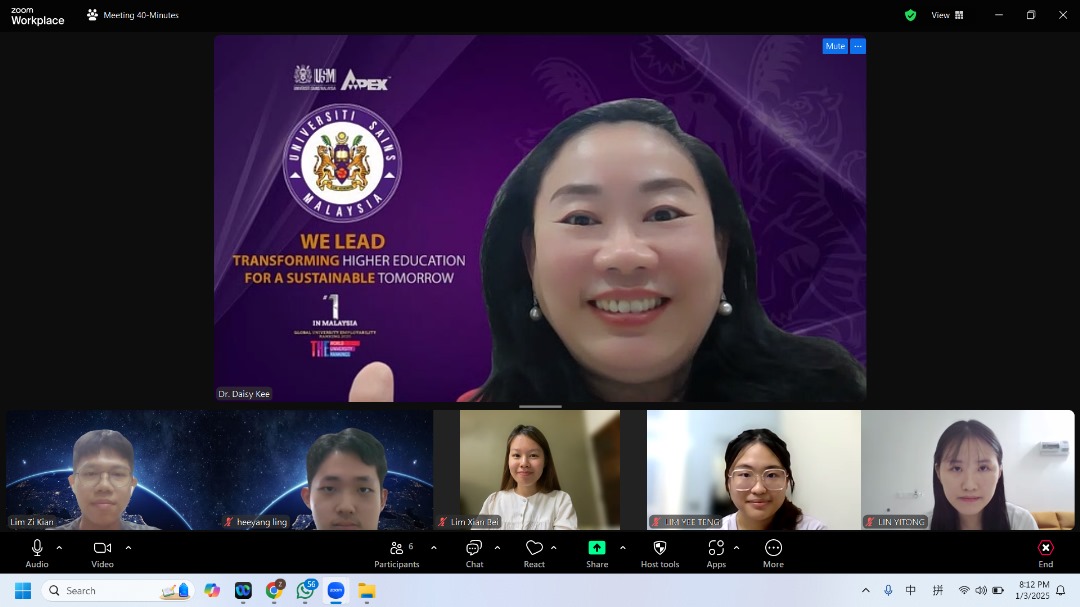Expand share options arrow
The height and width of the screenshot is (607, 1080).
tap(623, 548)
